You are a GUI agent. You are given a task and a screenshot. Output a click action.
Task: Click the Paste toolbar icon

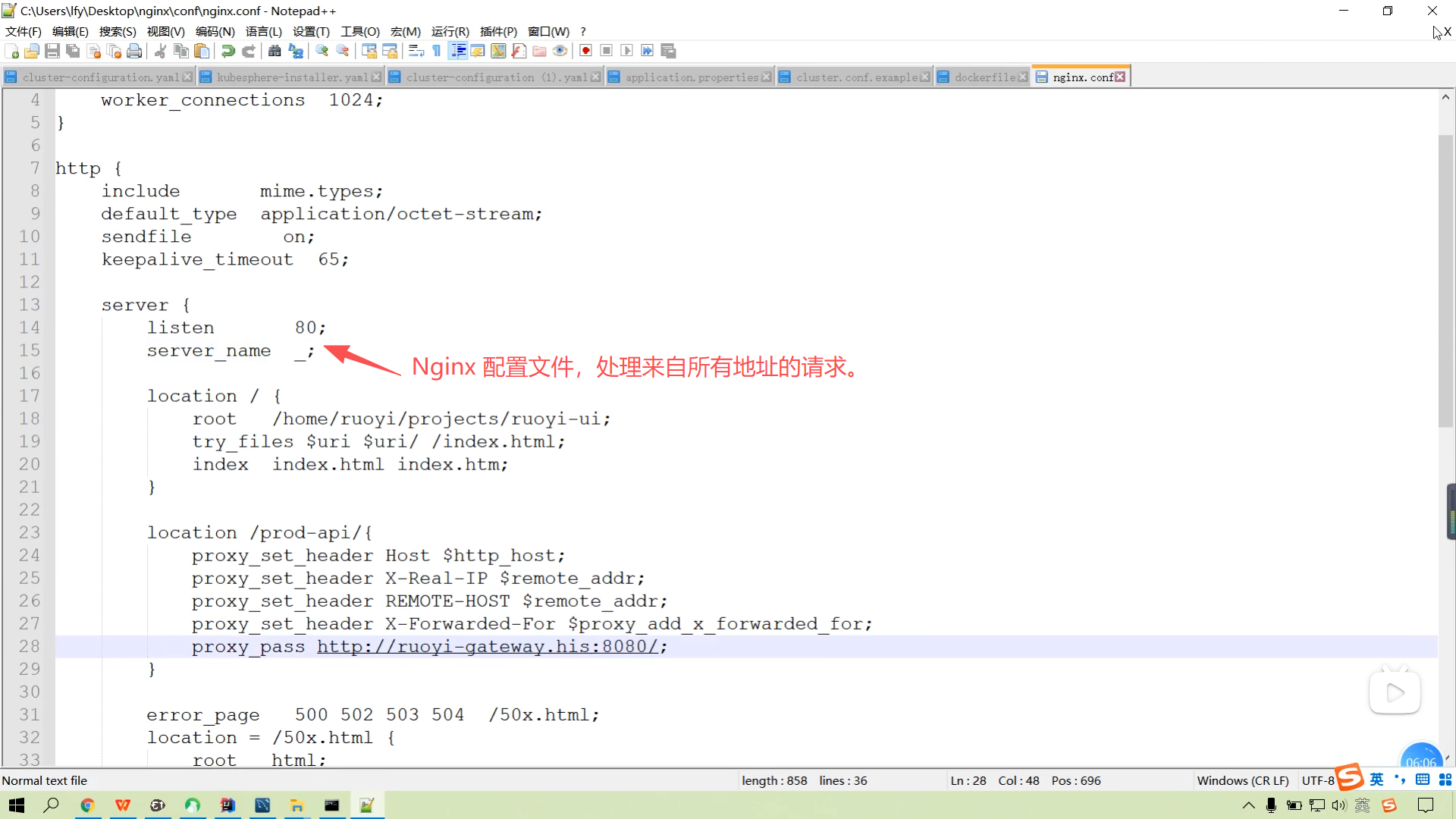click(202, 51)
